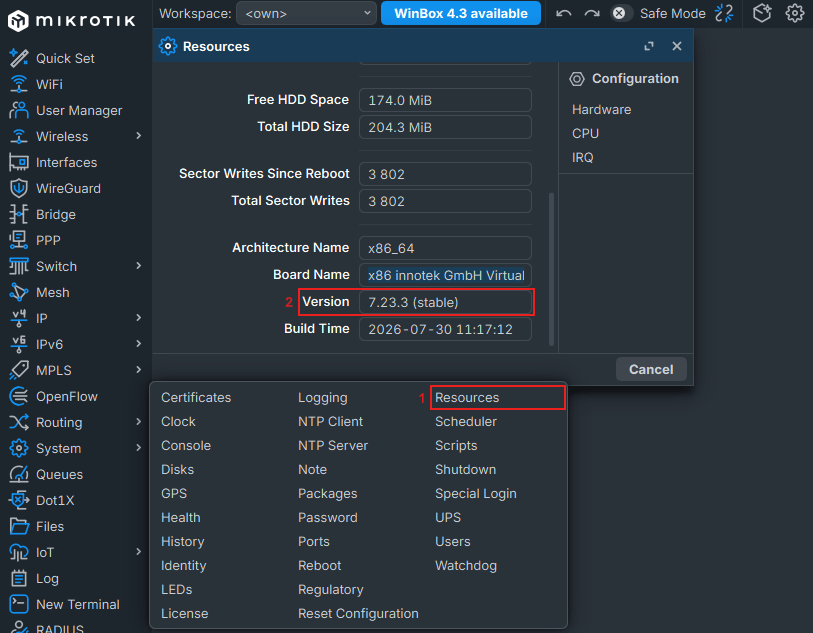Click the undo arrow in toolbar
The width and height of the screenshot is (813, 633).
(x=564, y=13)
